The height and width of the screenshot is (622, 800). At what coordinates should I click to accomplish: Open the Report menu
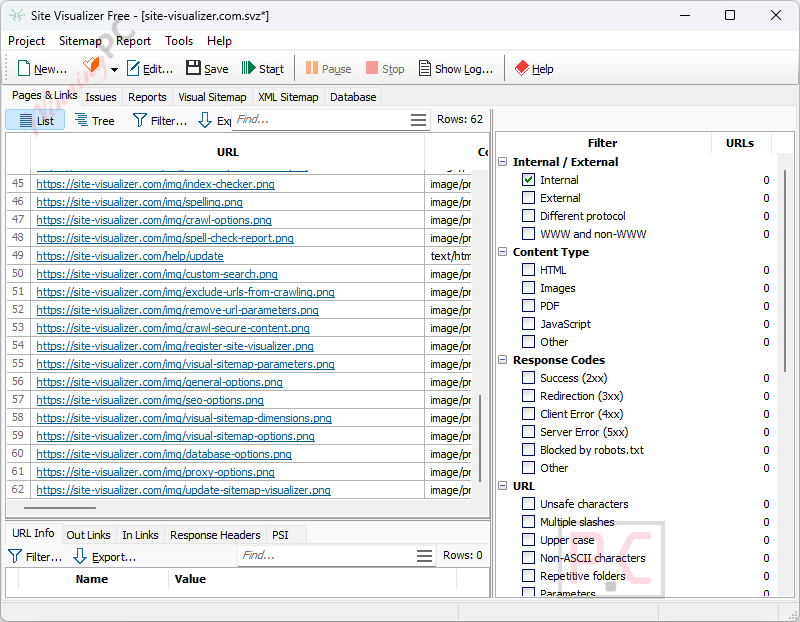pyautogui.click(x=133, y=41)
